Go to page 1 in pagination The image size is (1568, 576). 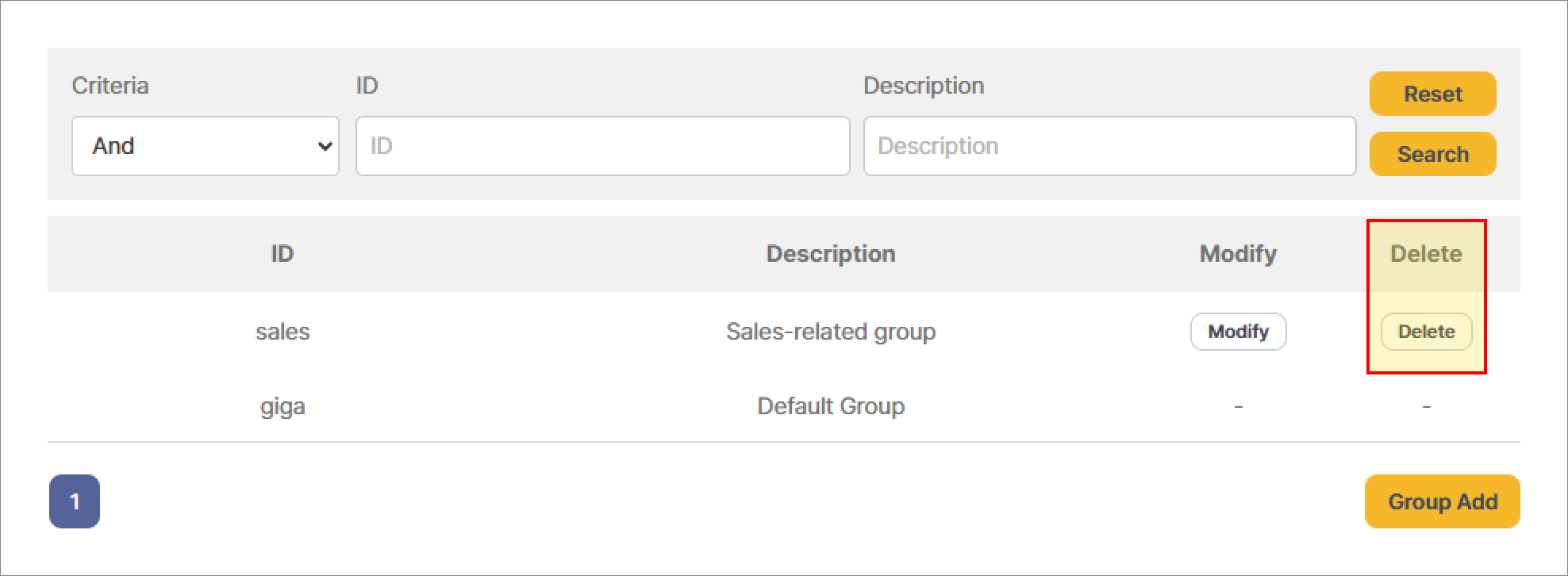75,501
